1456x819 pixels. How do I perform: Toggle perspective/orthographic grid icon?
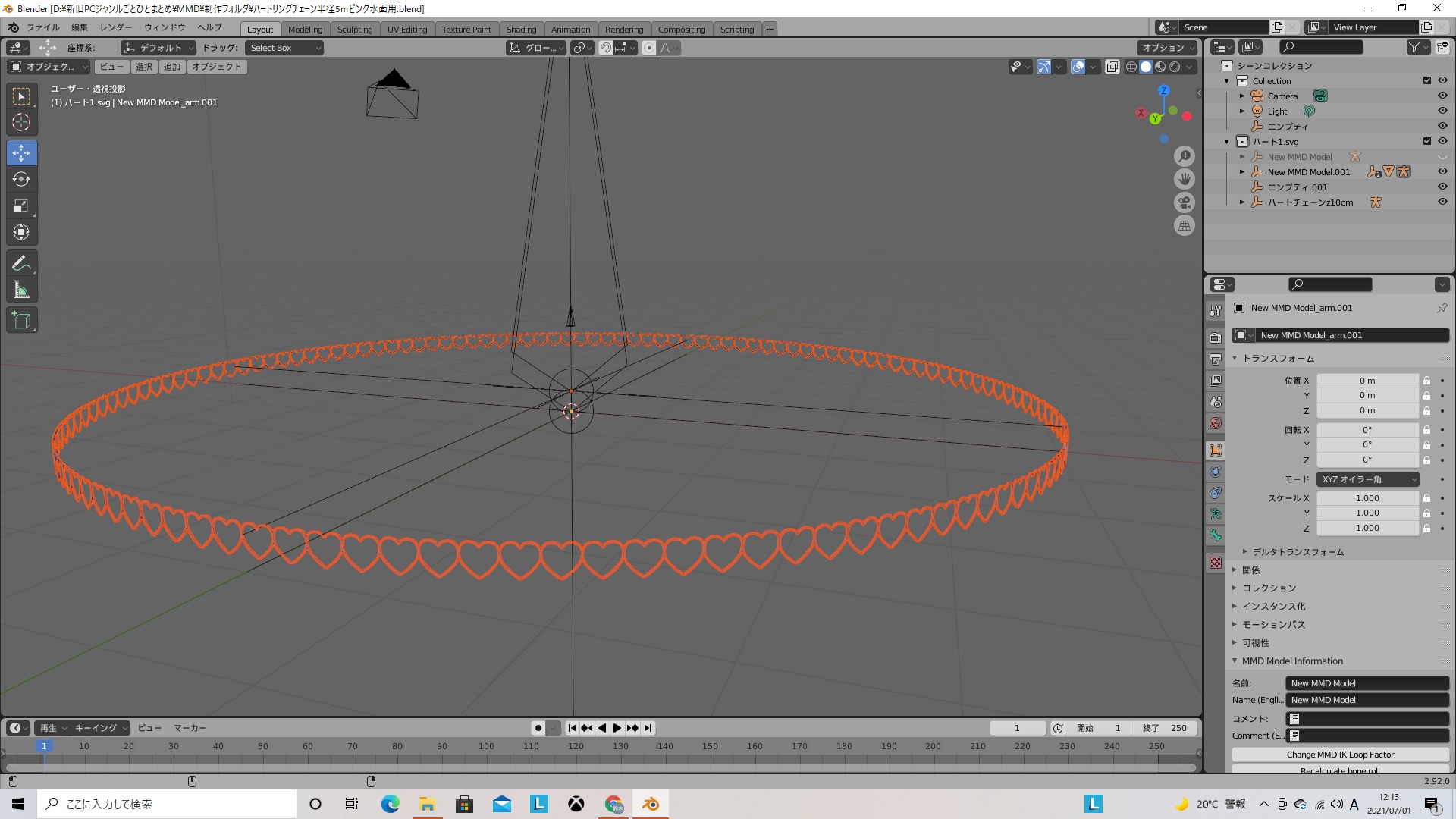pyautogui.click(x=1185, y=226)
